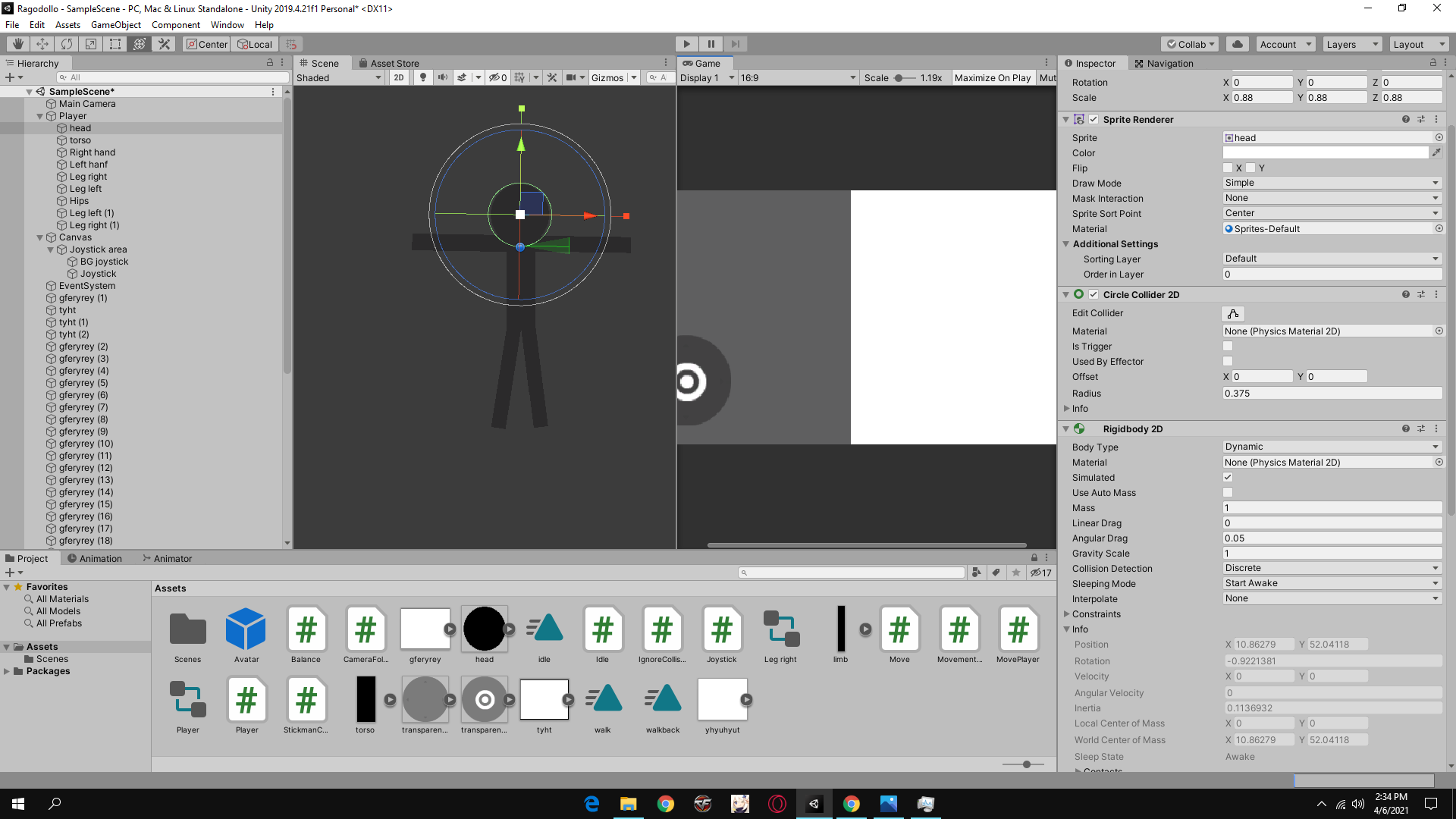This screenshot has width=1456, height=819.
Task: Uncheck the Simulated checkbox
Action: [1228, 477]
